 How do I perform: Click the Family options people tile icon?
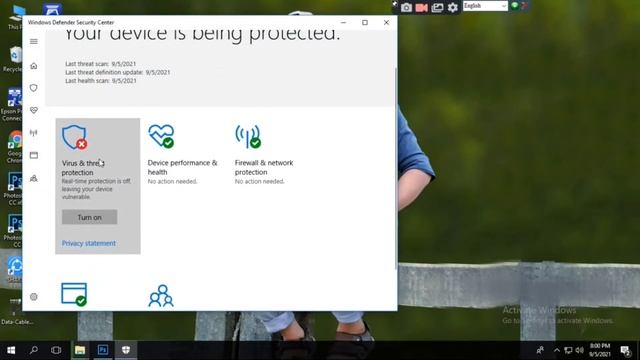[x=161, y=296]
